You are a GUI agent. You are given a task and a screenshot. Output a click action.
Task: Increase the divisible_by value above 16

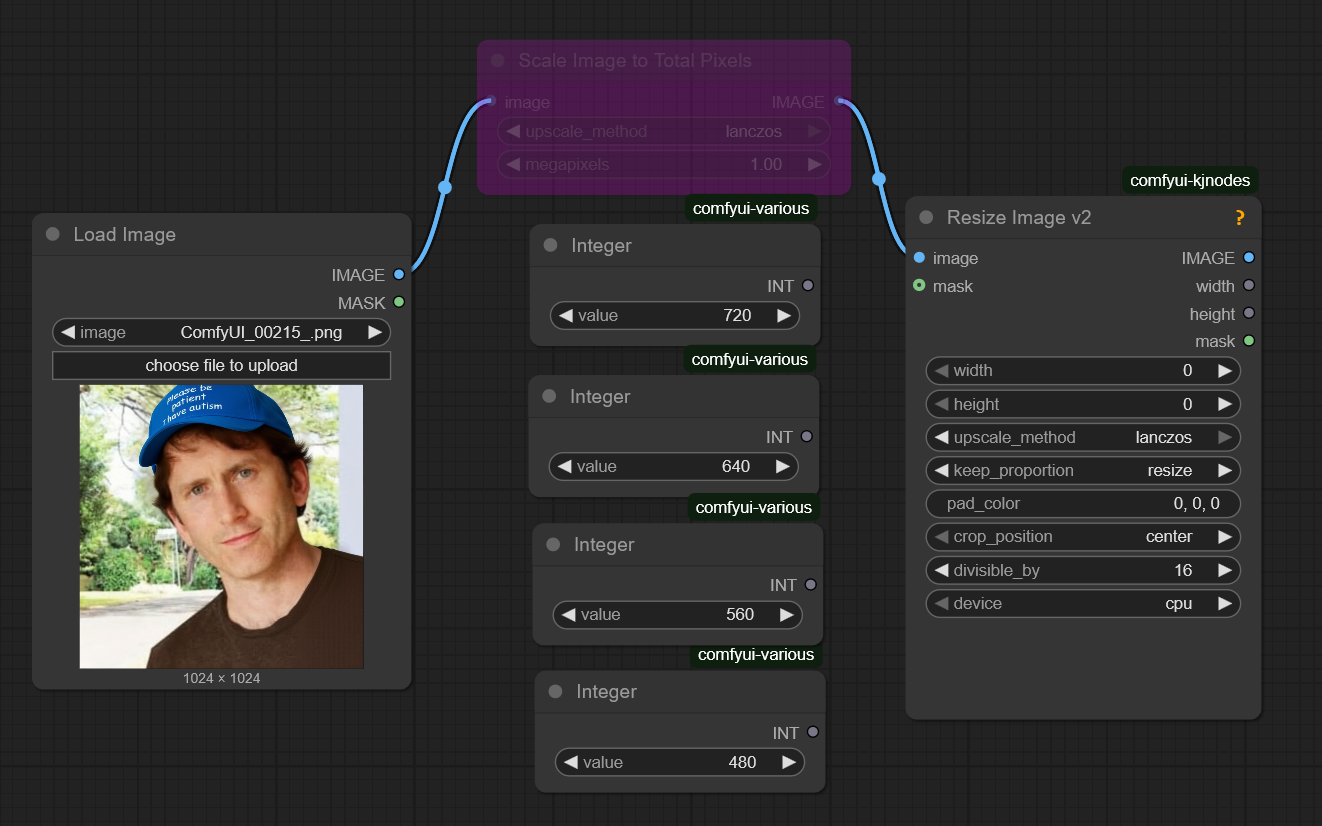(1225, 570)
